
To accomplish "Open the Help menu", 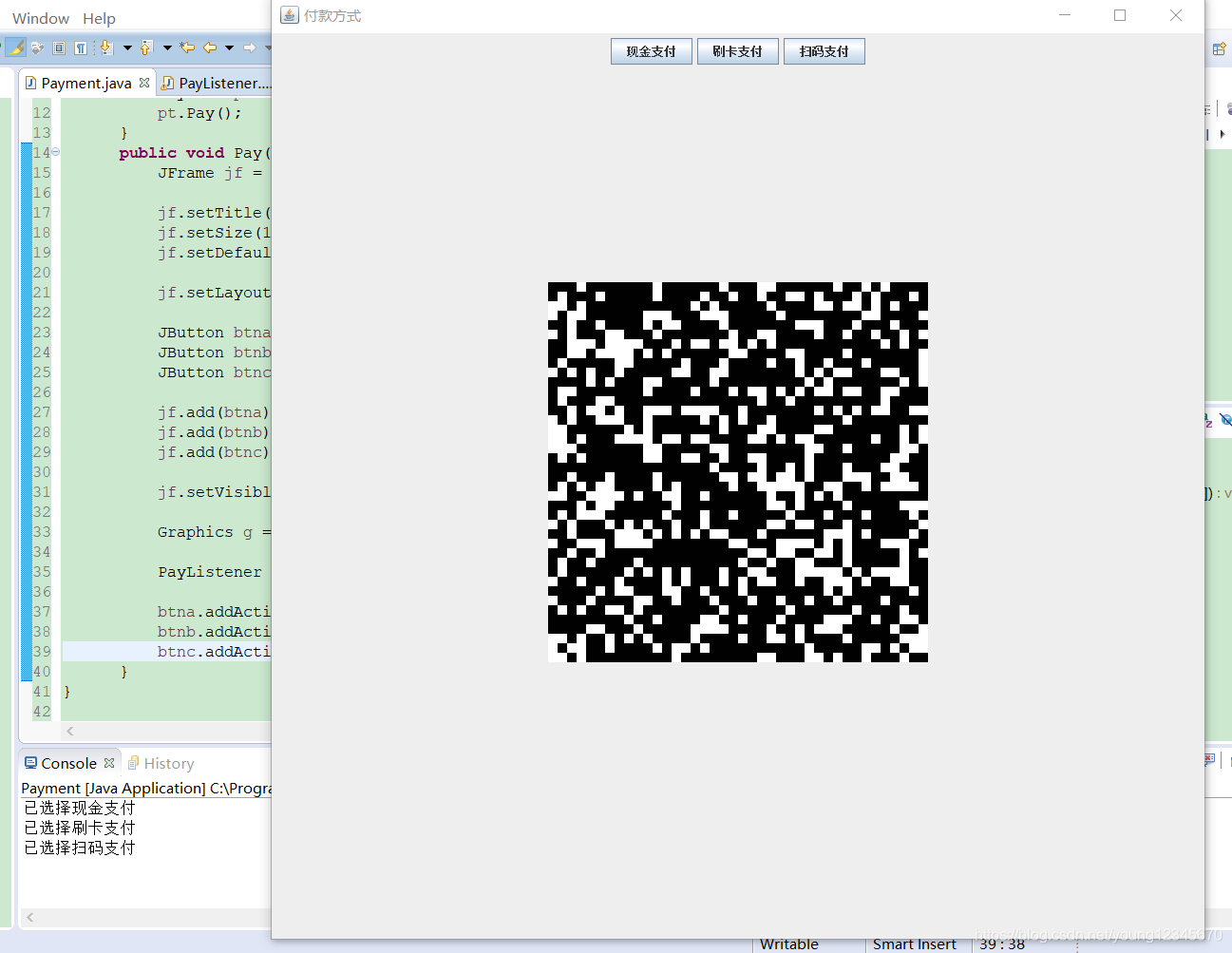I will pos(99,18).
